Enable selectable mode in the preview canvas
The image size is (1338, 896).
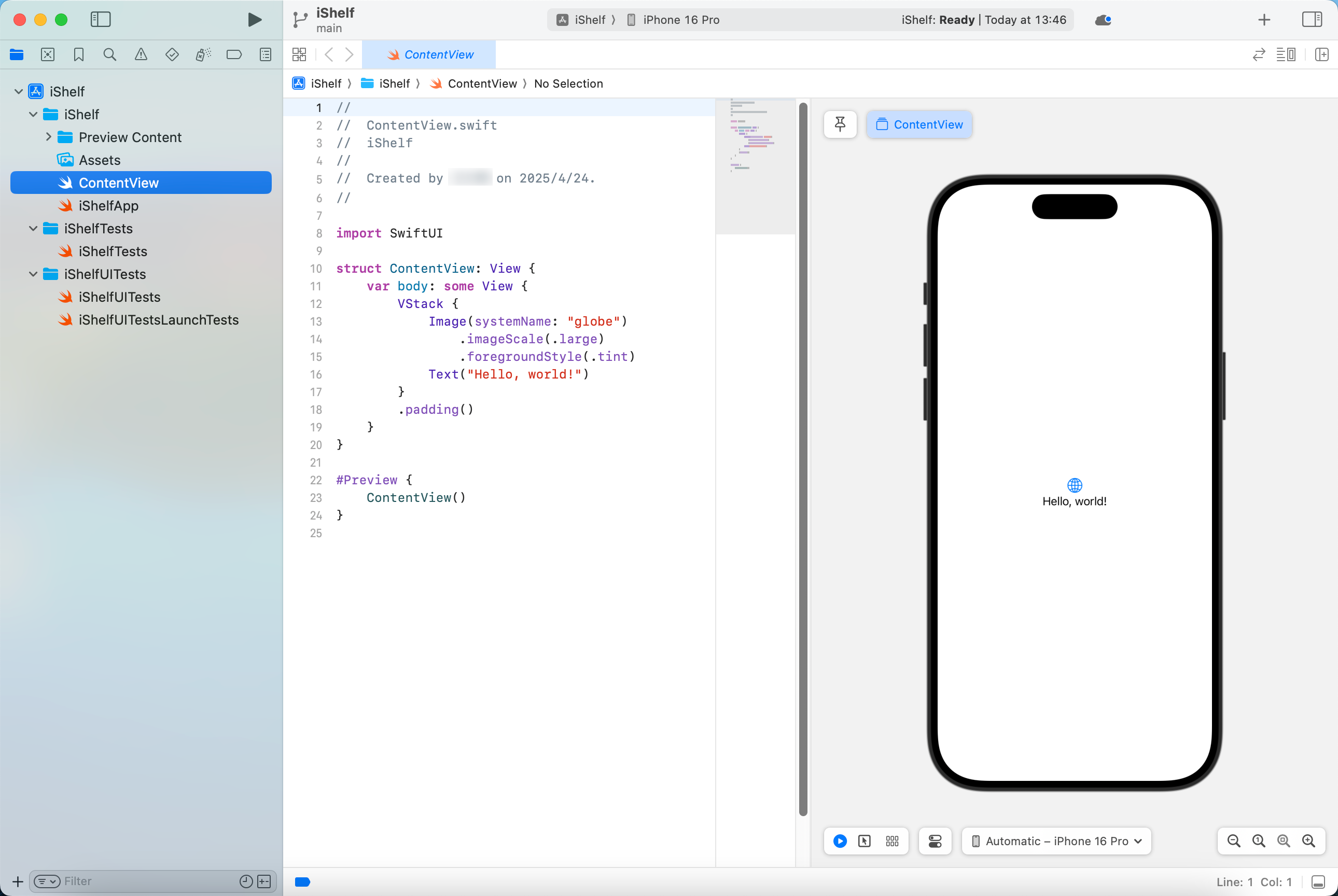pyautogui.click(x=864, y=841)
